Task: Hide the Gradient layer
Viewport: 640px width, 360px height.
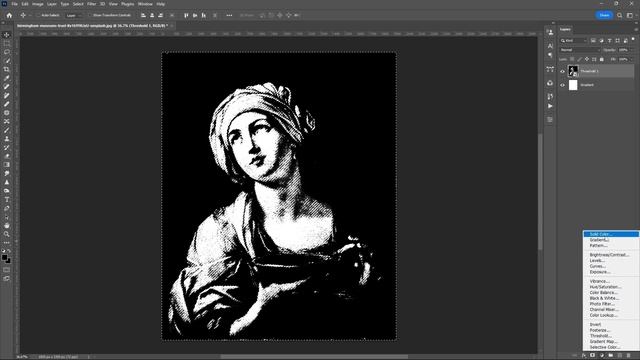Action: [562, 85]
